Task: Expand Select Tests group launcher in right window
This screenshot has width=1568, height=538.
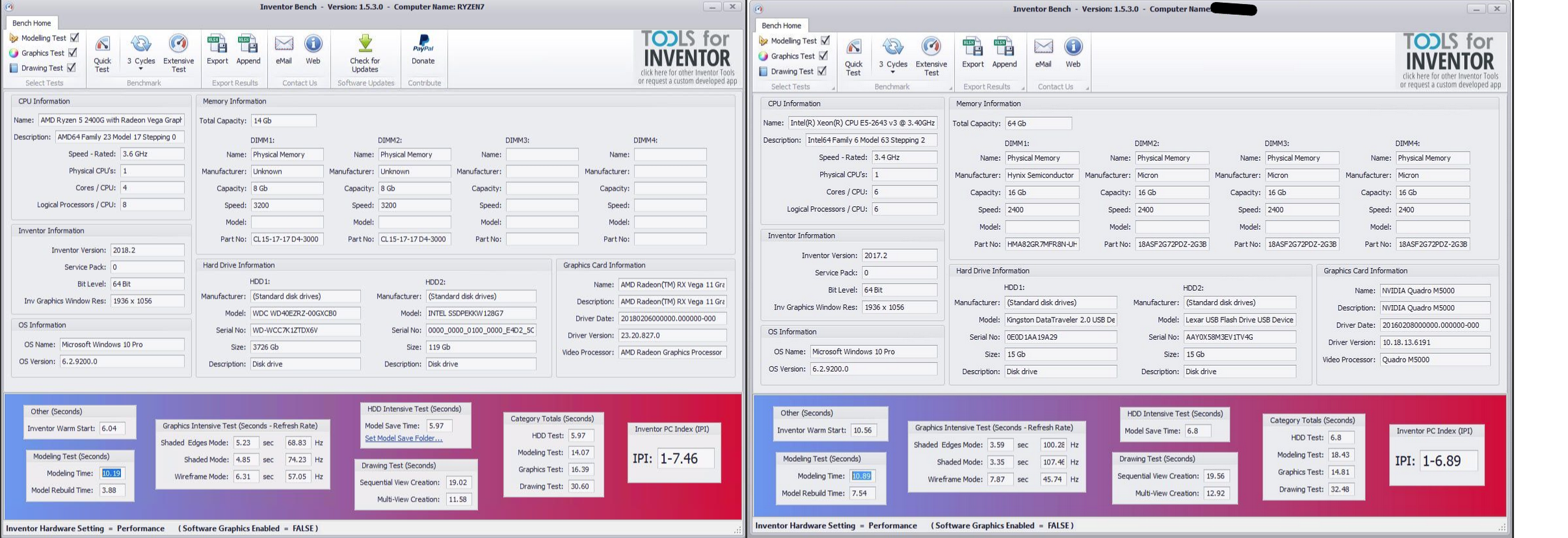Action: pyautogui.click(x=833, y=88)
